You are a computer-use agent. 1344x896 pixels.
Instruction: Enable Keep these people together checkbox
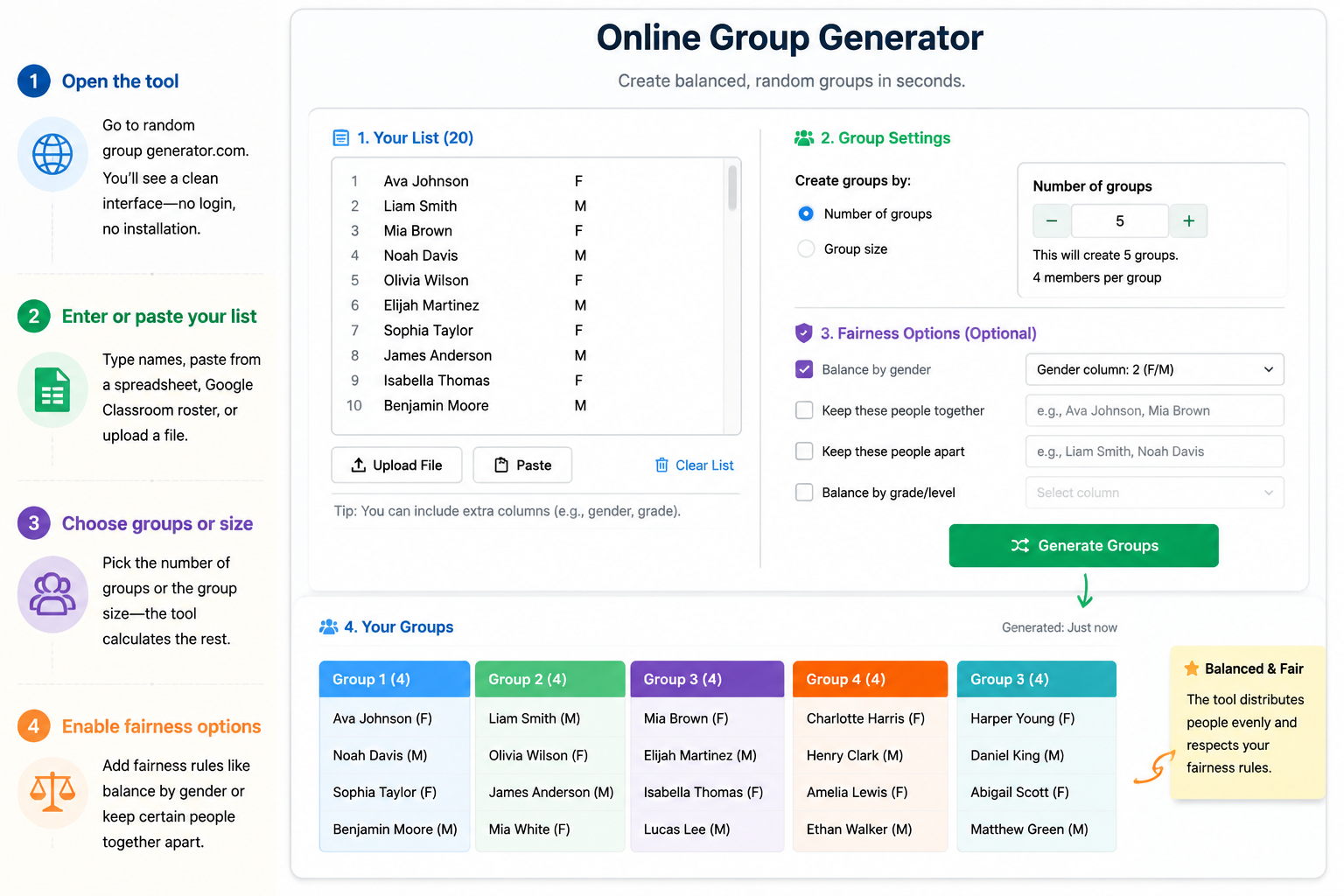[804, 410]
